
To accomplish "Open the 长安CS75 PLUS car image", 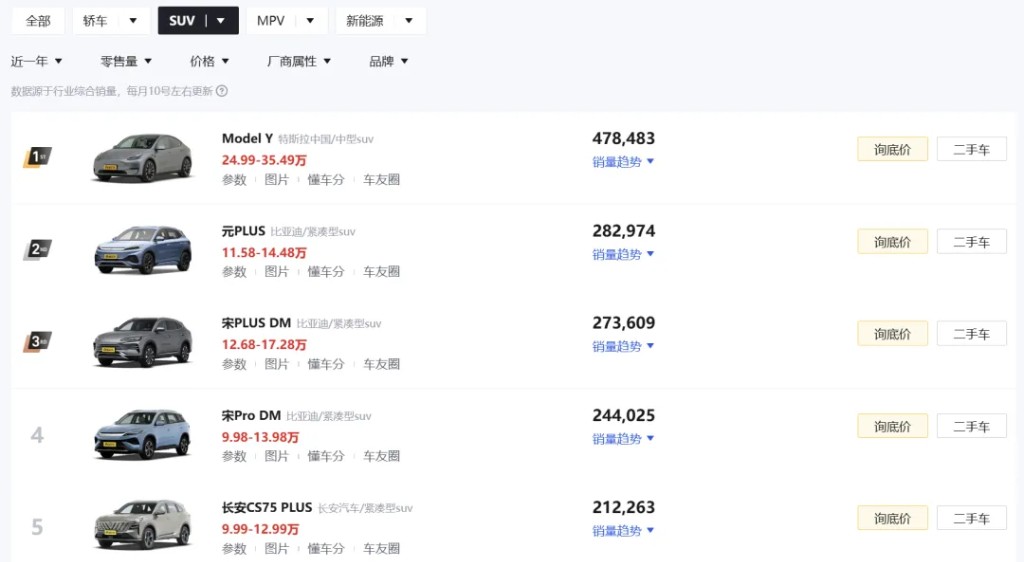I will click(x=143, y=526).
